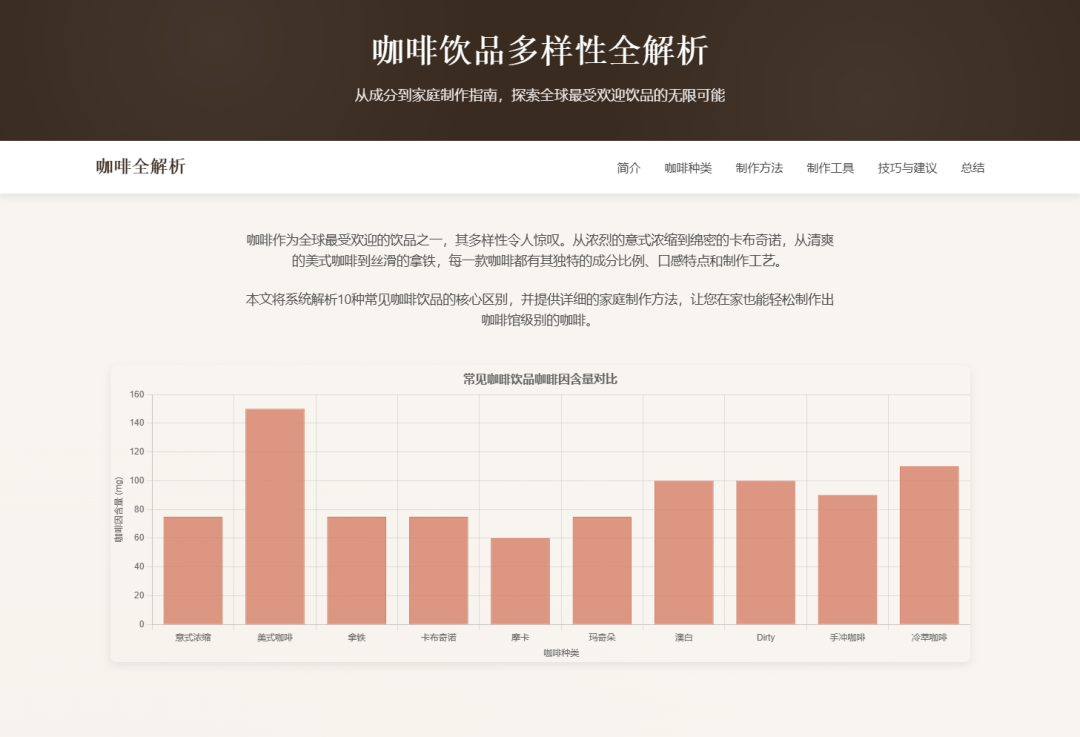This screenshot has height=737, width=1080.
Task: Open the 简介 navigation link
Action: pyautogui.click(x=628, y=168)
